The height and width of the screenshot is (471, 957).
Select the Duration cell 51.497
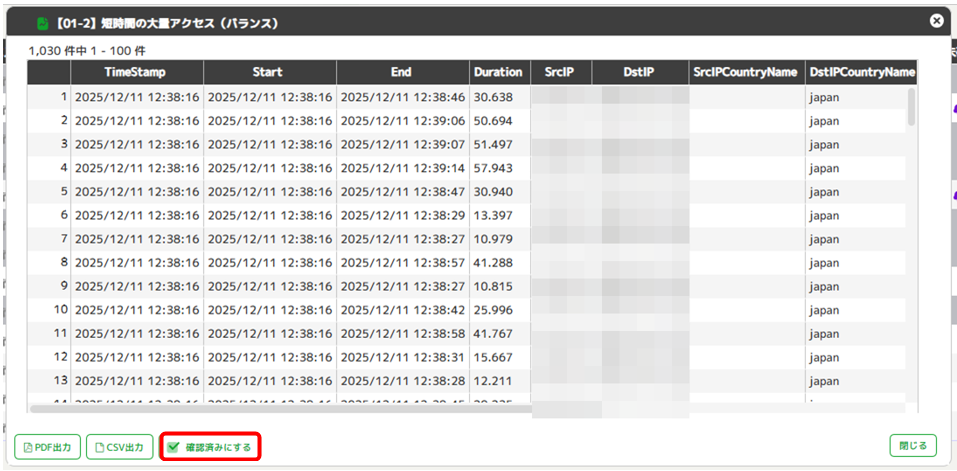(500, 145)
